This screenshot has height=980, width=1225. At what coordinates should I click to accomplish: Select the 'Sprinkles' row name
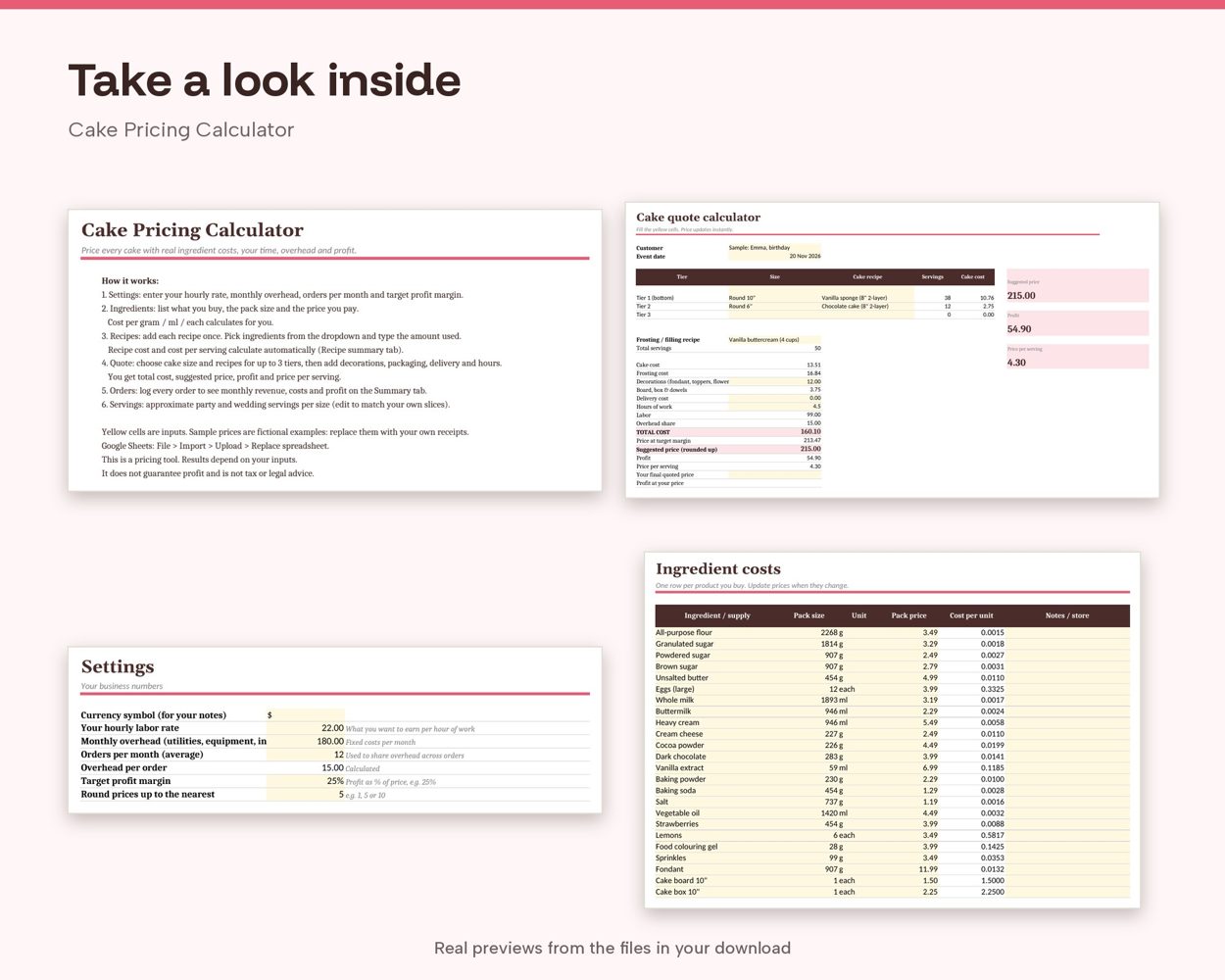[671, 858]
